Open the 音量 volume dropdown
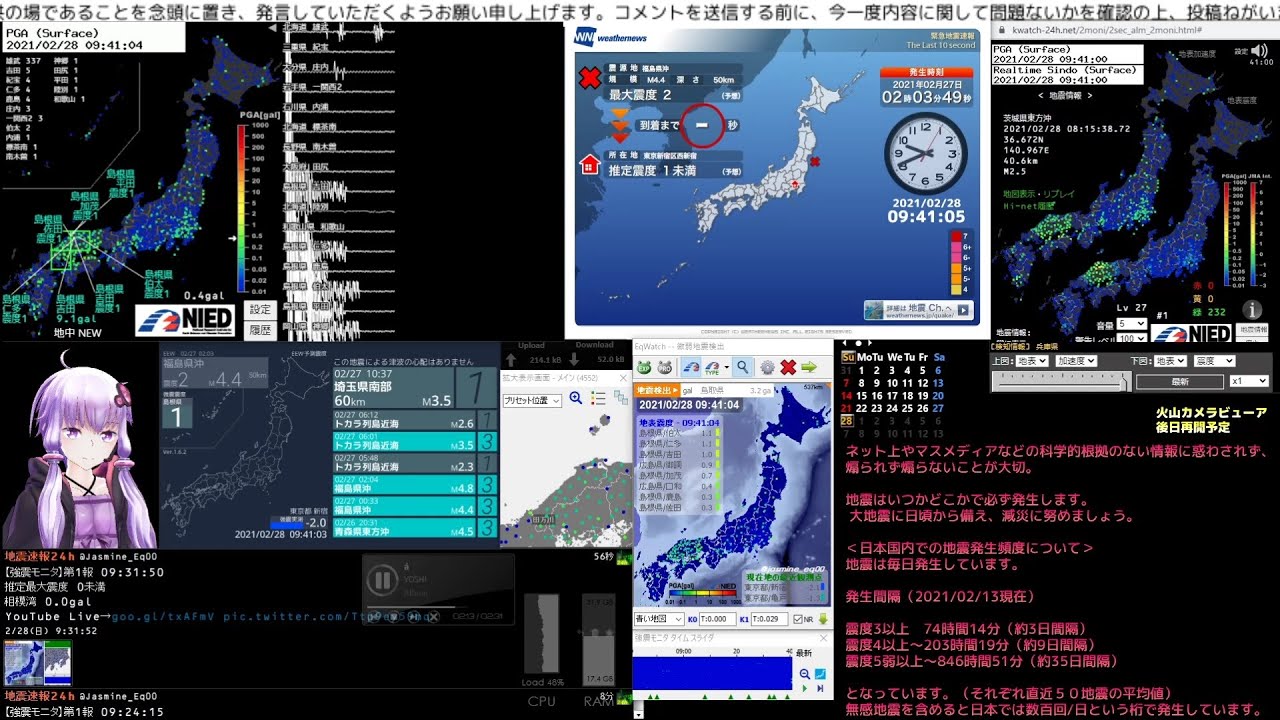The image size is (1280, 720). [1131, 324]
